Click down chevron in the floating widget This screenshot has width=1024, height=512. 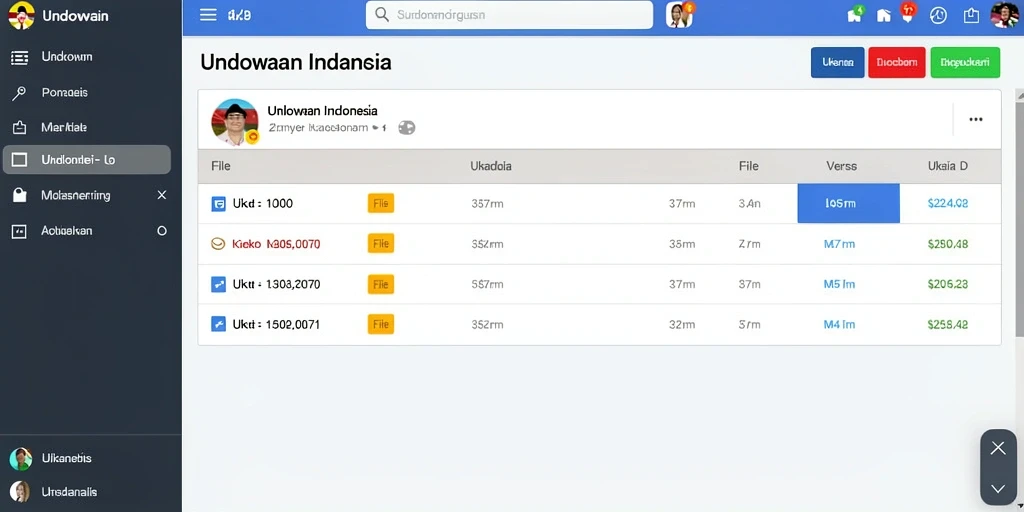pyautogui.click(x=998, y=488)
